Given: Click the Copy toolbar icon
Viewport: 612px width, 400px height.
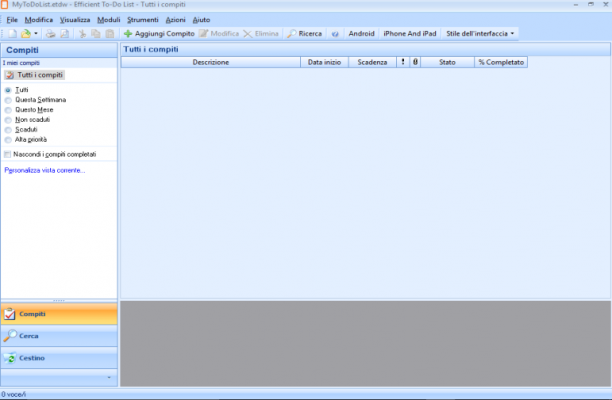Looking at the screenshot, I should pyautogui.click(x=96, y=34).
